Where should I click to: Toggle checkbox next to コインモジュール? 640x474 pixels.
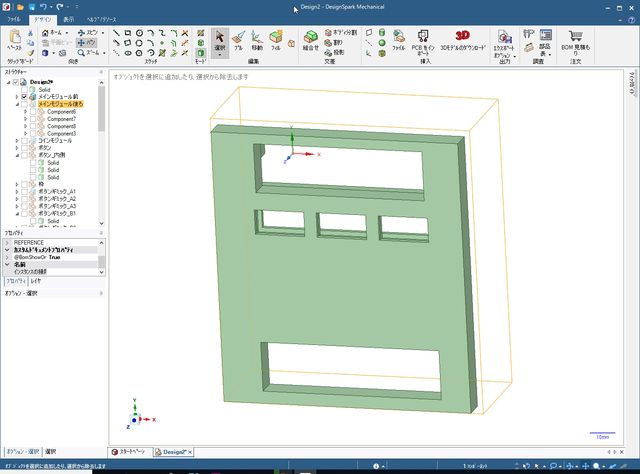24,140
